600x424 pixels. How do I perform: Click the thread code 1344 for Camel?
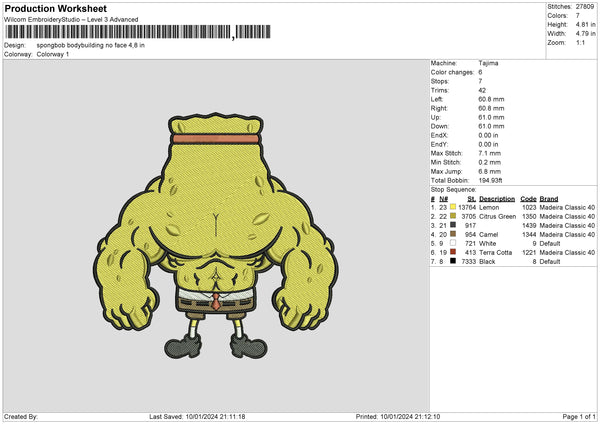click(x=529, y=235)
